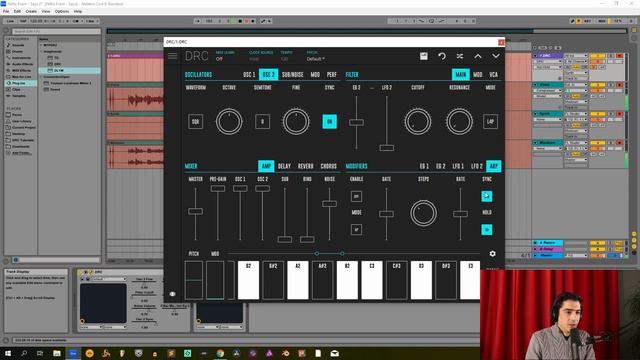Click the CUTOFF knob
The image size is (640, 360).
click(x=418, y=122)
